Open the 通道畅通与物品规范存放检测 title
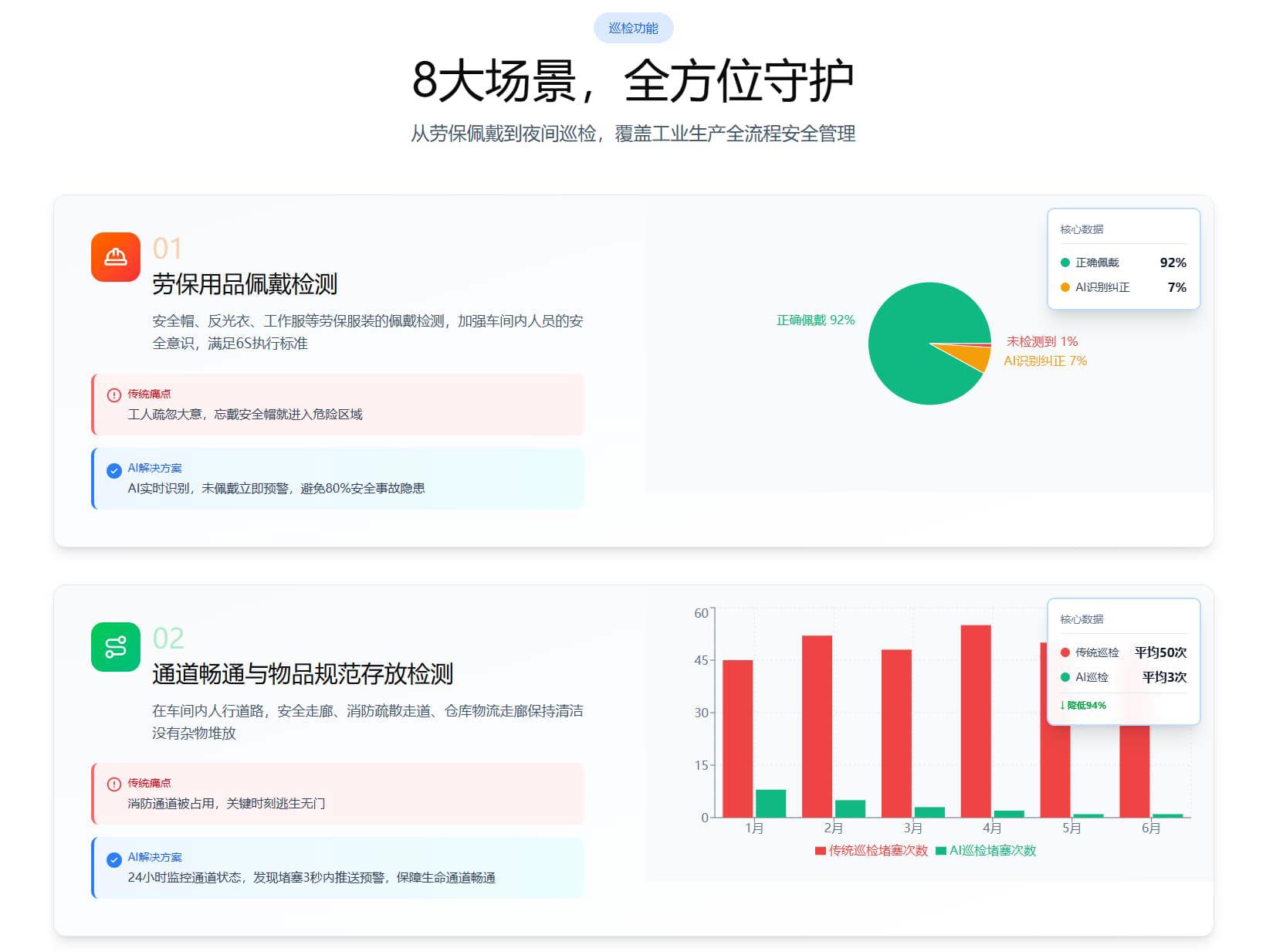Image resolution: width=1266 pixels, height=952 pixels. pos(303,674)
